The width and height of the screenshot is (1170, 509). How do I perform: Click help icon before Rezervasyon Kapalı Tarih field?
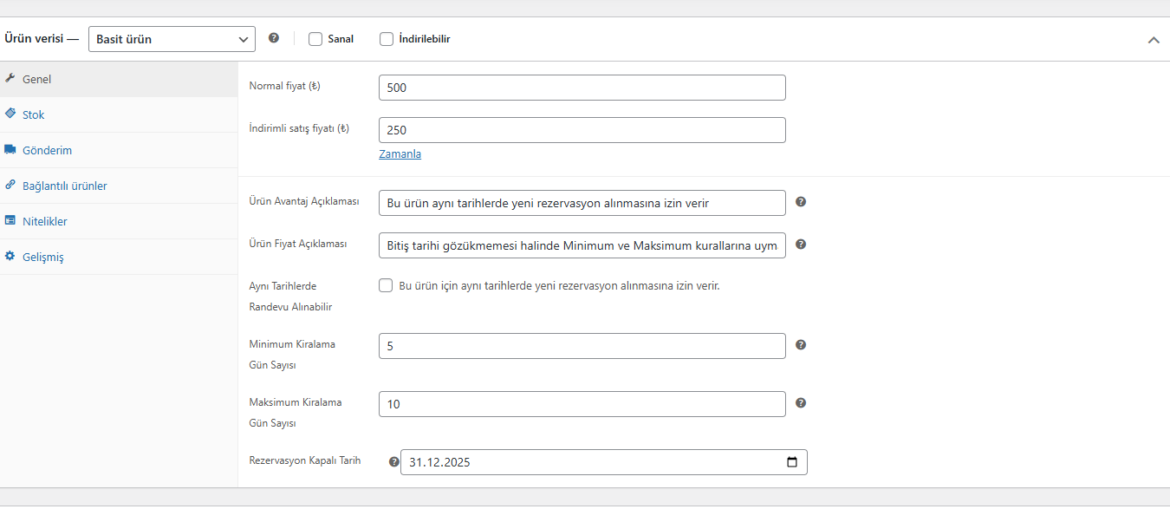click(394, 462)
